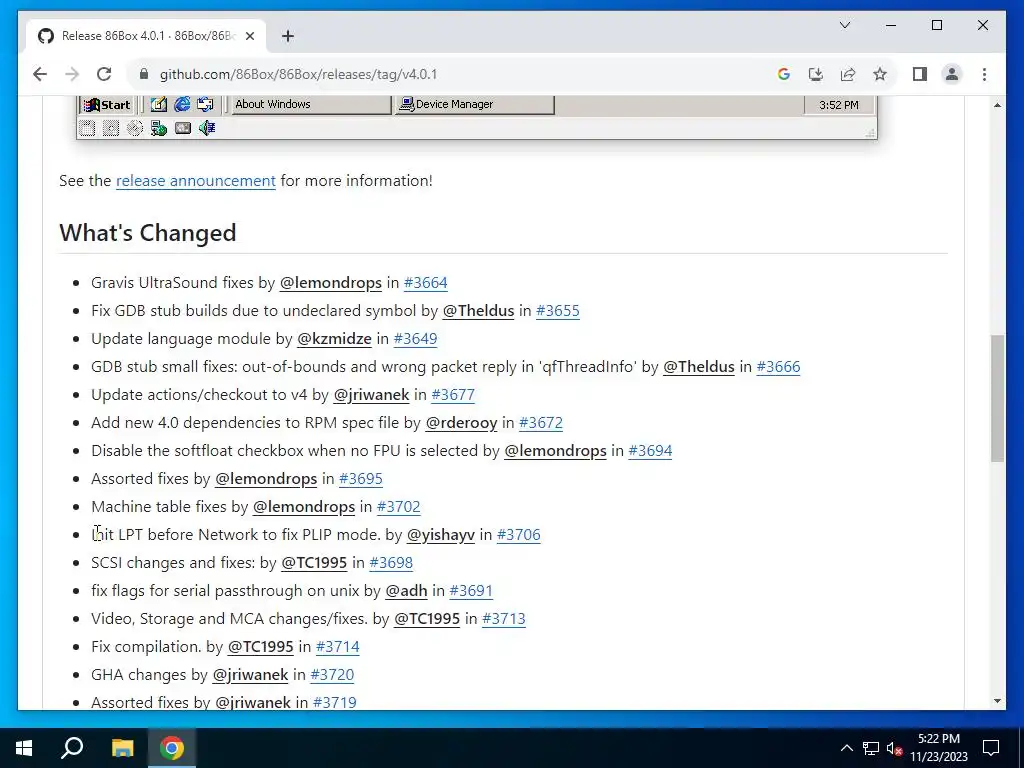View site security lock information
The width and height of the screenshot is (1024, 768).
(144, 74)
